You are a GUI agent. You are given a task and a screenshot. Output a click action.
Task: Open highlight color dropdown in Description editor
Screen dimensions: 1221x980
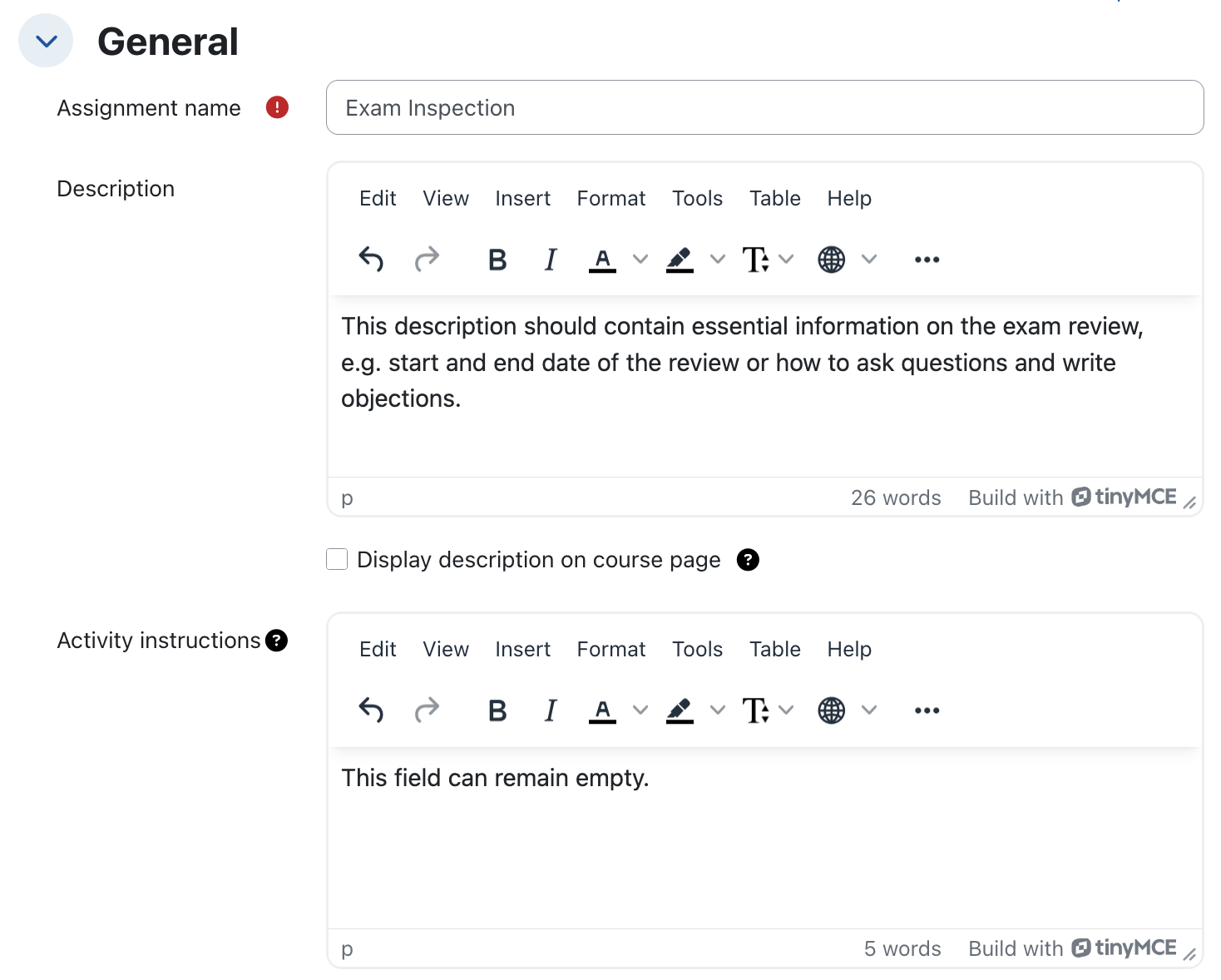(718, 260)
